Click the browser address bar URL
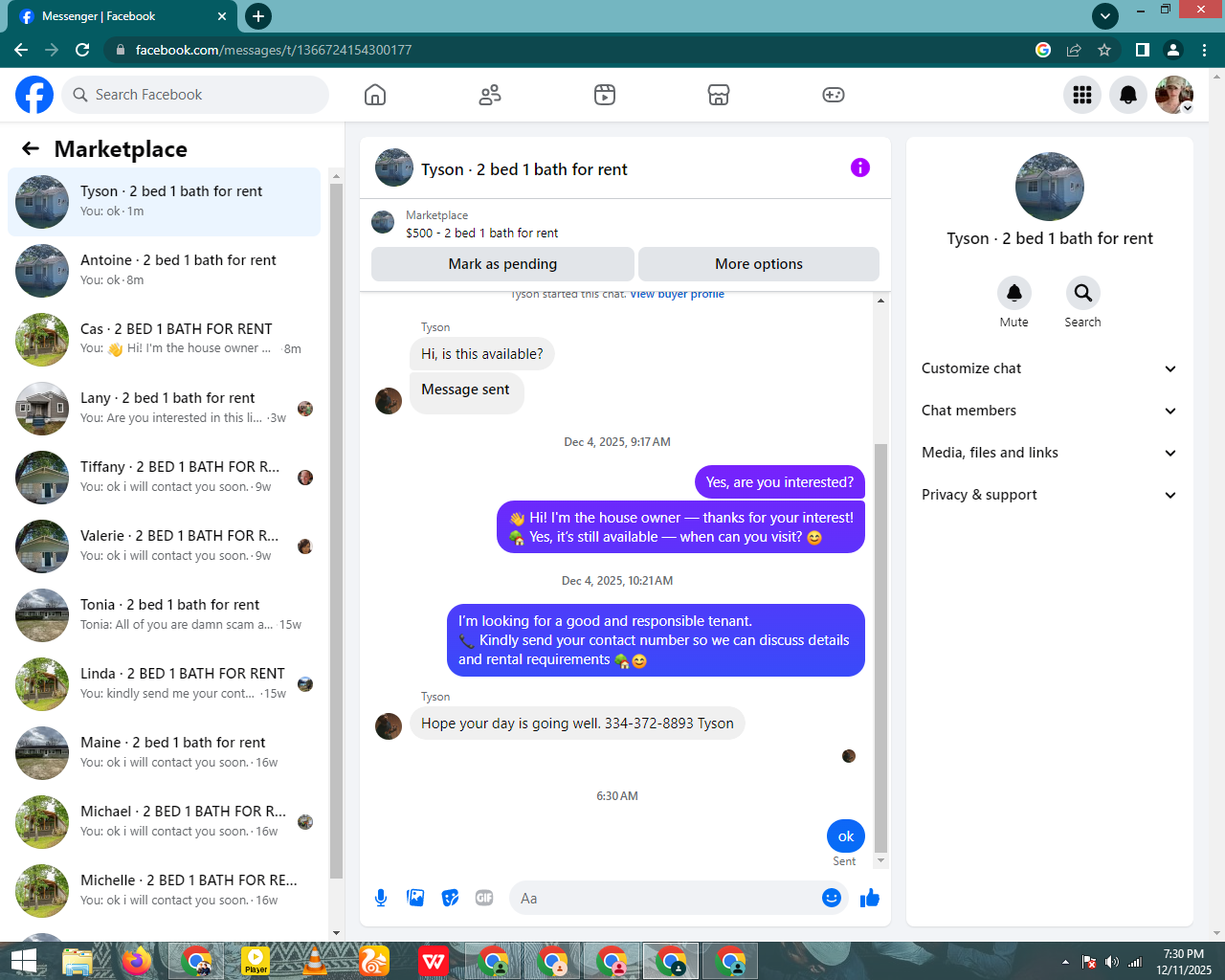This screenshot has width=1225, height=980. [274, 50]
